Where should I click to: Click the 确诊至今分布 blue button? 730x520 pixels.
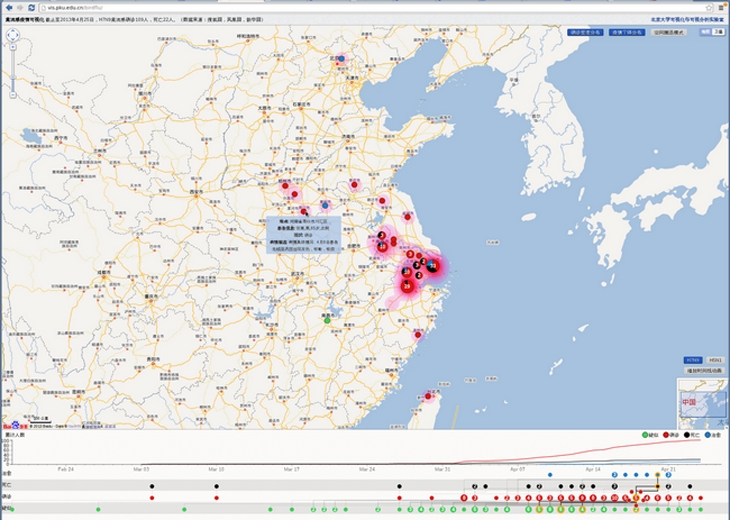pyautogui.click(x=585, y=32)
